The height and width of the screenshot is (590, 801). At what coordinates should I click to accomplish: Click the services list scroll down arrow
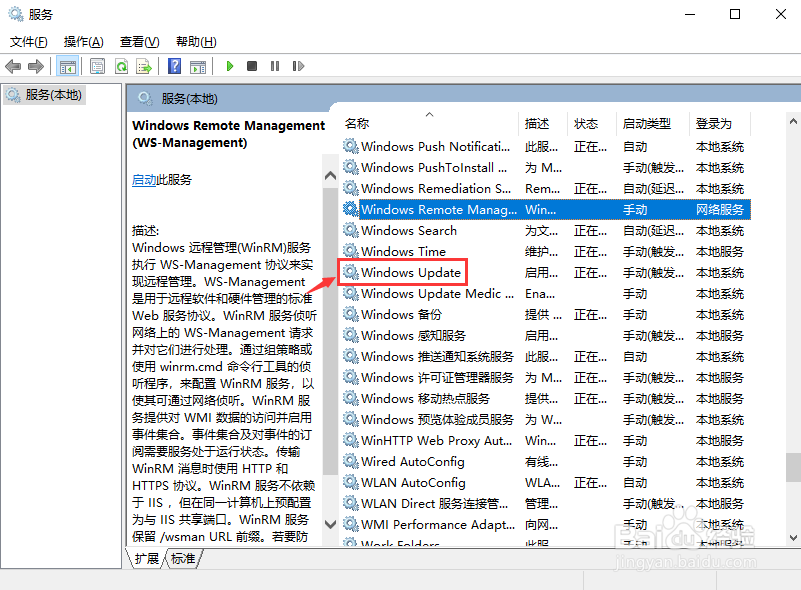tap(793, 537)
